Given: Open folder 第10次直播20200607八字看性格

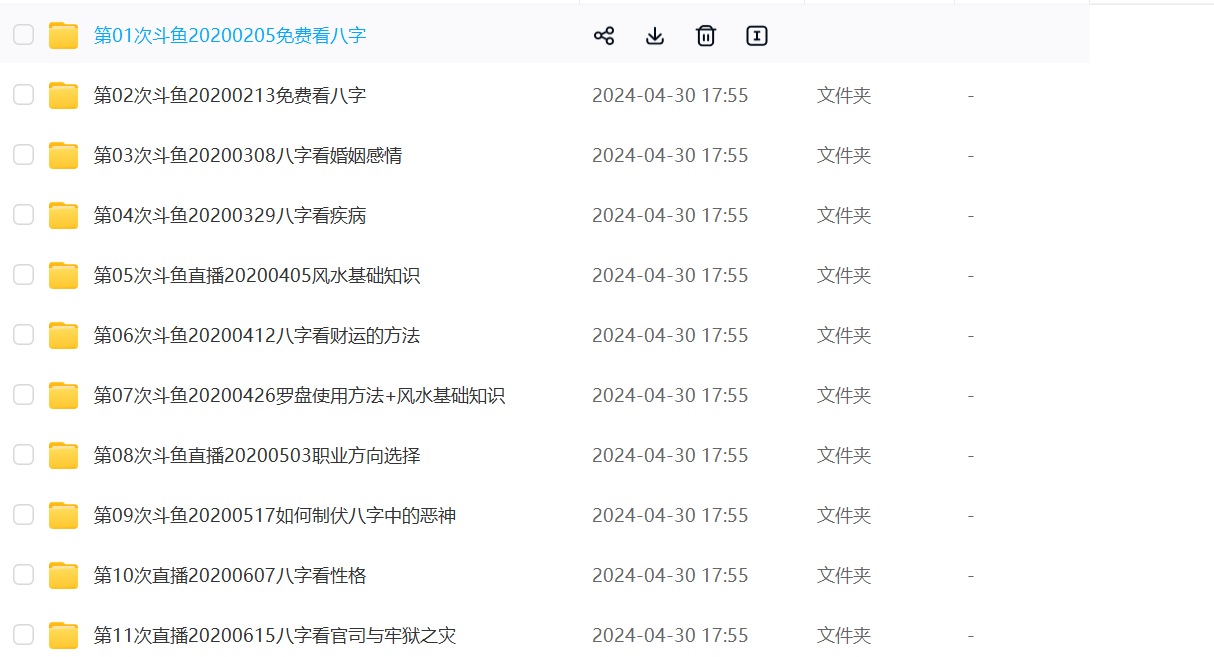Looking at the screenshot, I should point(230,576).
